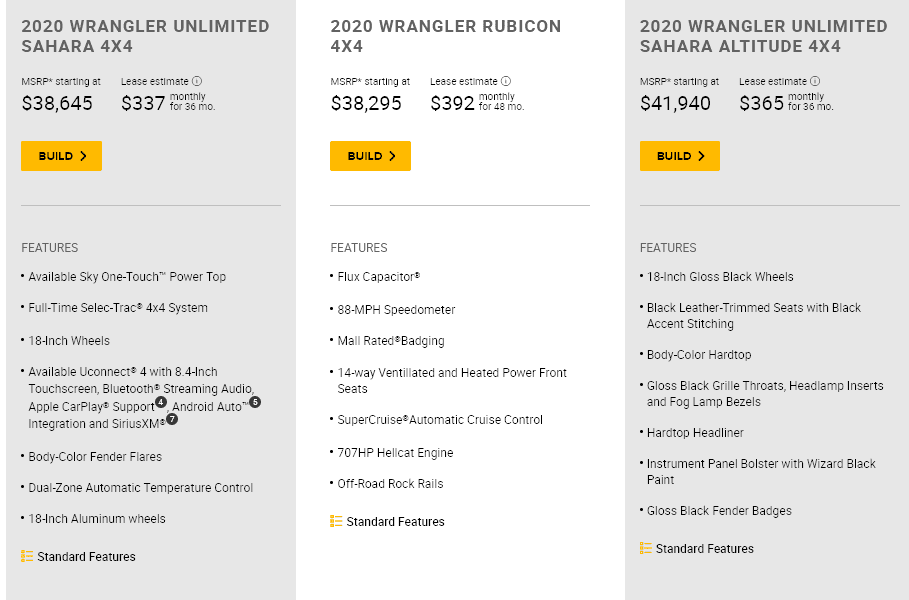Build the Wrangler Rubicon 4x4
Screen dimensions: 909x600
pos(370,156)
